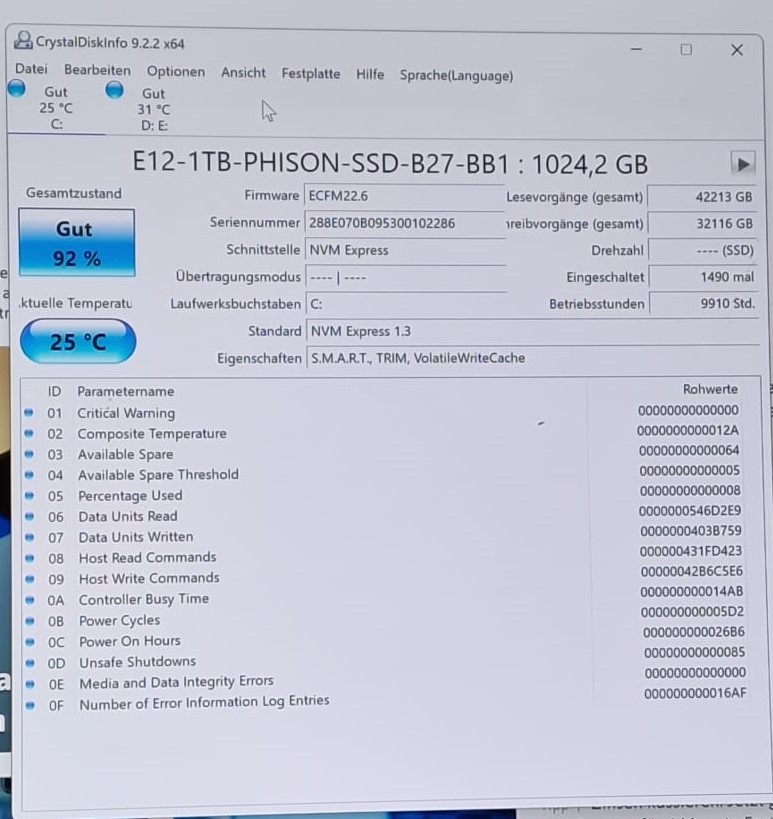
Task: Click the Rohwerte column header
Action: (710, 389)
